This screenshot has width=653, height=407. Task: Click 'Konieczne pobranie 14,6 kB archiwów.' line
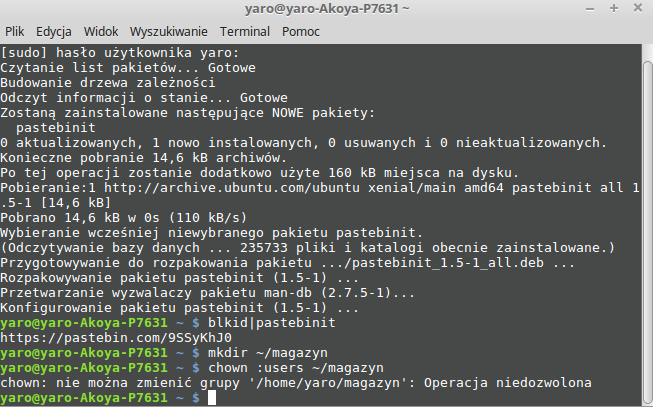tap(144, 158)
